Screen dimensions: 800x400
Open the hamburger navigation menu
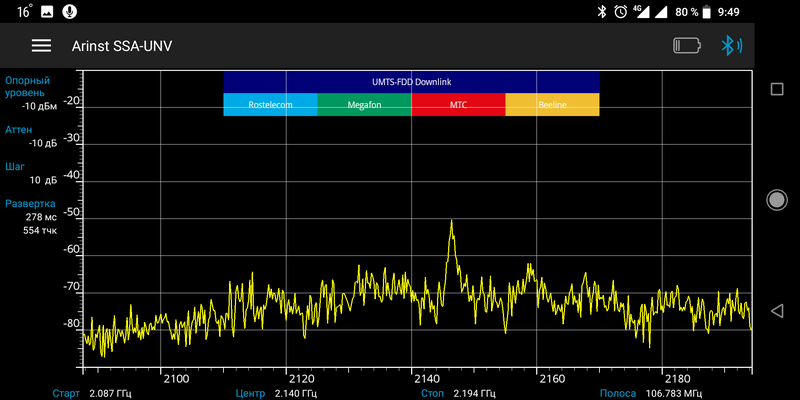(41, 46)
